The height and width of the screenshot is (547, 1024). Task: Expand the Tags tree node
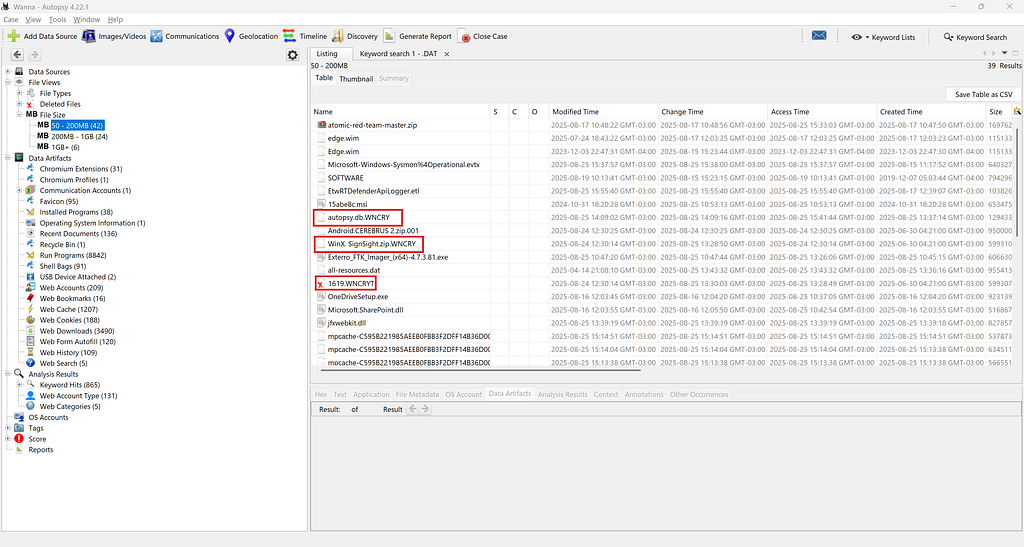click(x=8, y=428)
